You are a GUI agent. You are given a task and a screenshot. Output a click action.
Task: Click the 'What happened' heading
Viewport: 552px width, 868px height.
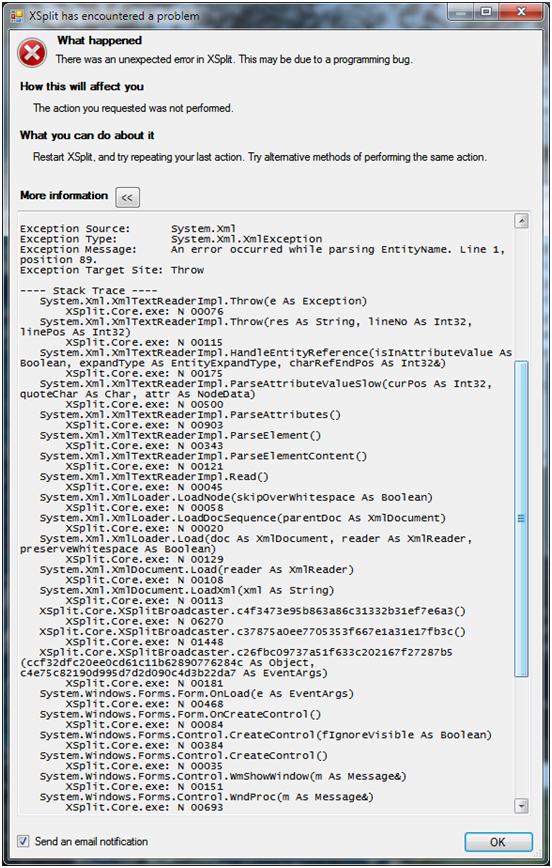coord(100,40)
